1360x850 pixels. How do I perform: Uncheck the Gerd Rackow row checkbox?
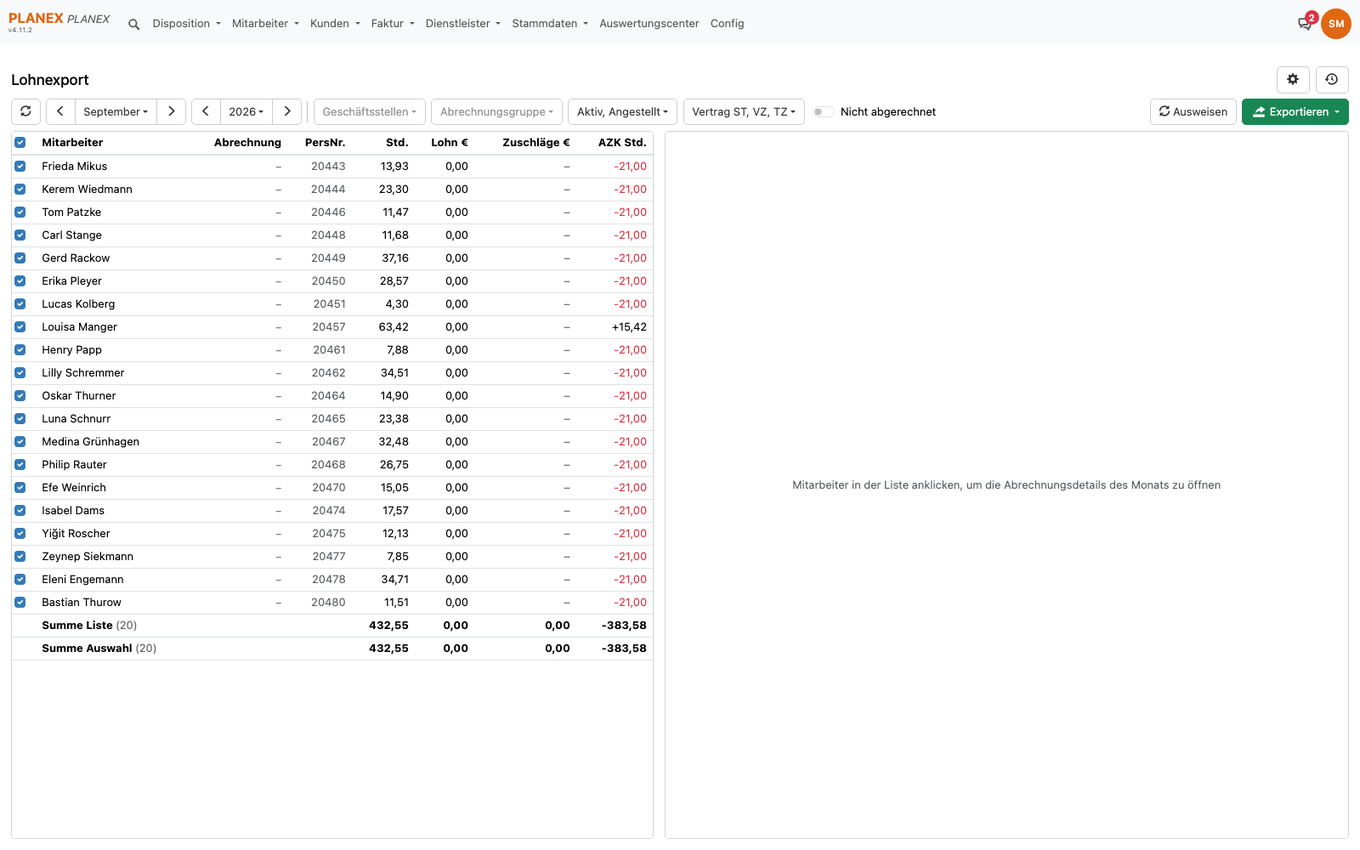(x=20, y=258)
